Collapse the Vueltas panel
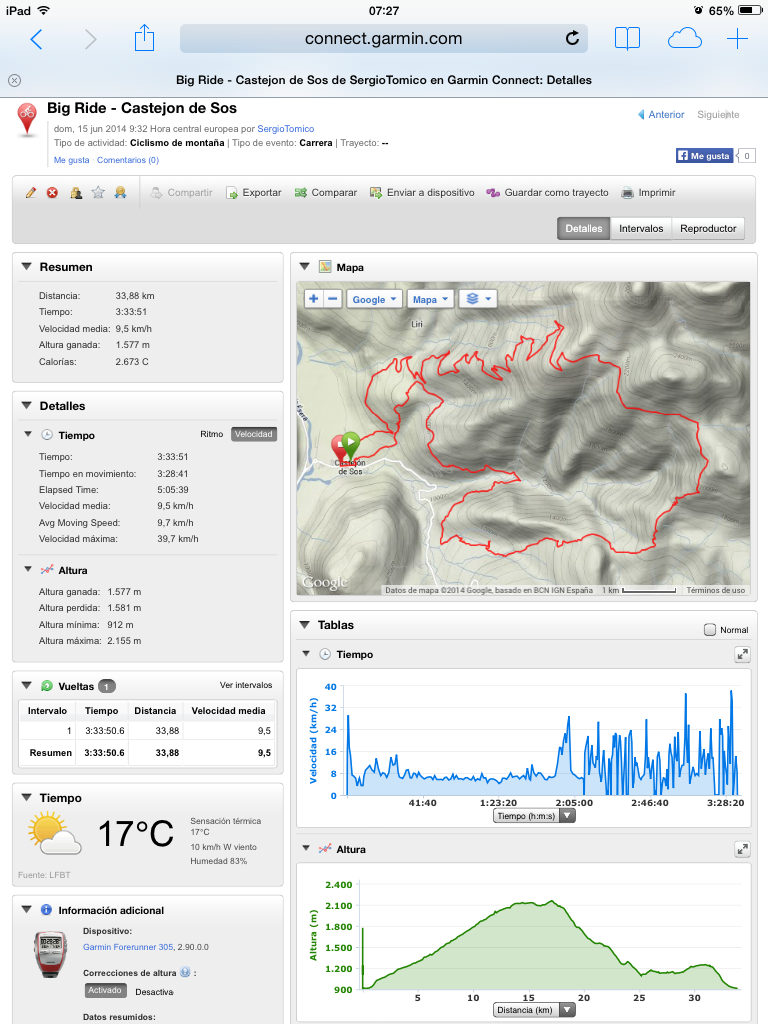Screen dimensions: 768x1024 (27, 686)
